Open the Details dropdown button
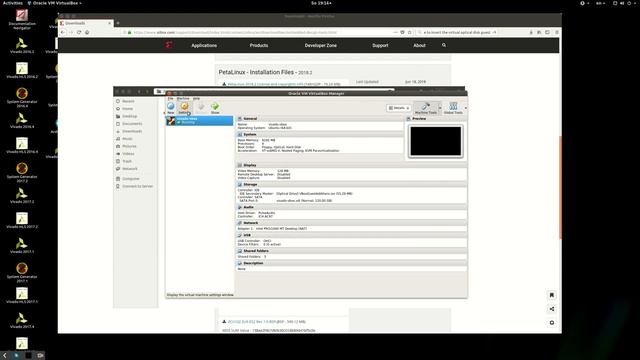 click(x=399, y=108)
